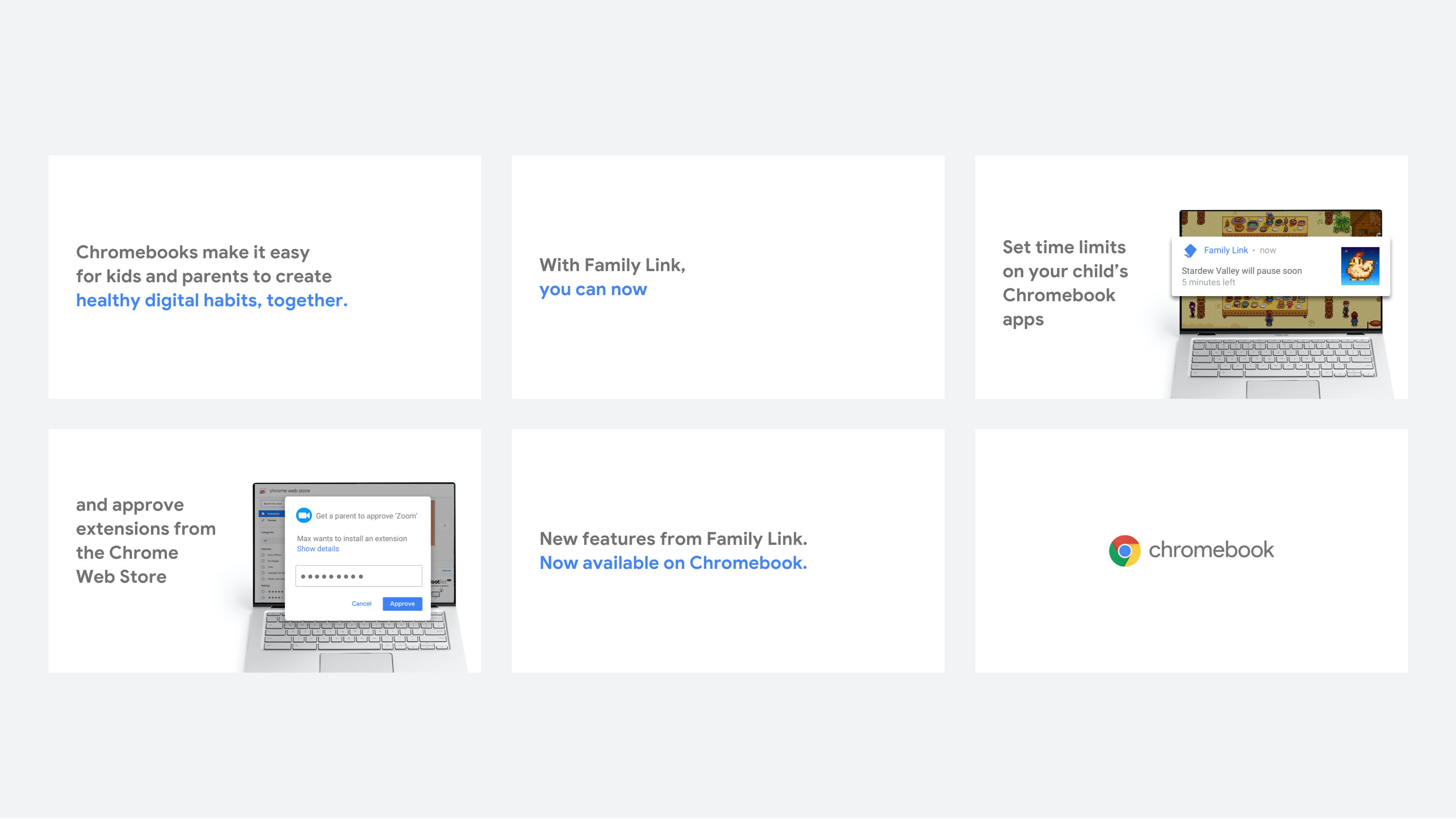Click 'healthy digital habits, together.' text
Viewport: 1456px width, 819px height.
212,301
